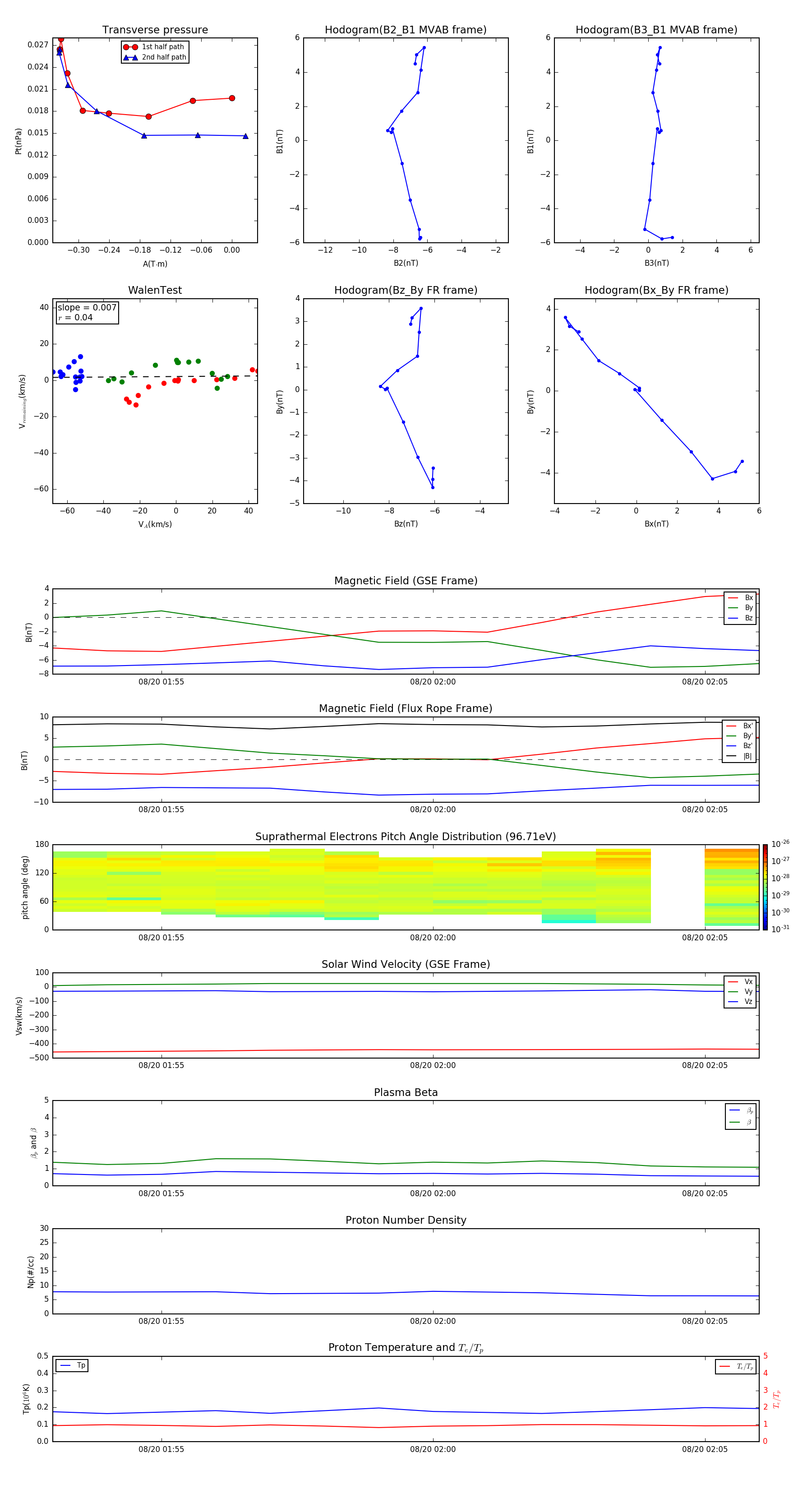This screenshot has height=1489, width=812.
Task: Click the 'Solar Wind Velocity (GSE Frame)' title
Action: click(406, 964)
